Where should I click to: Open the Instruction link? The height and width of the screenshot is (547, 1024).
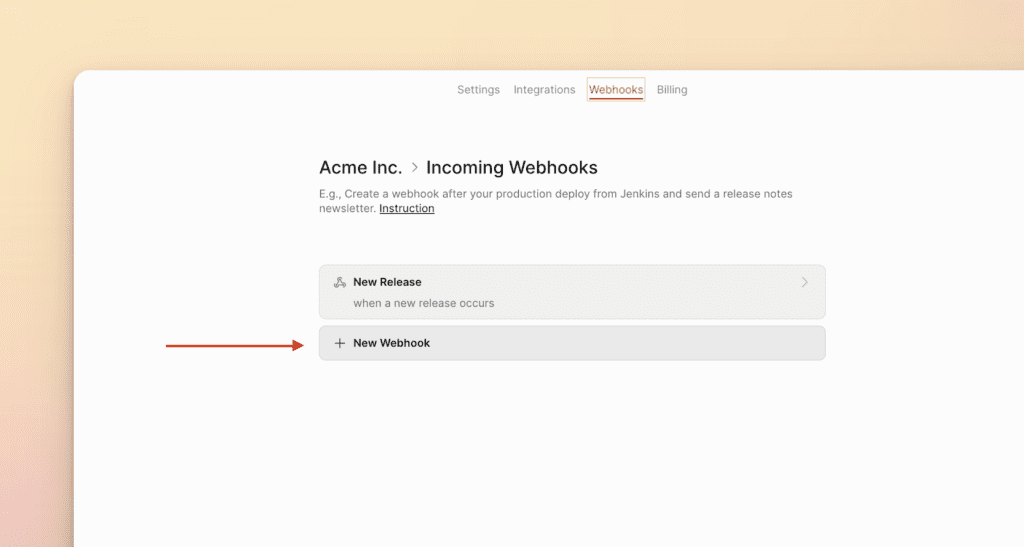pyautogui.click(x=406, y=209)
